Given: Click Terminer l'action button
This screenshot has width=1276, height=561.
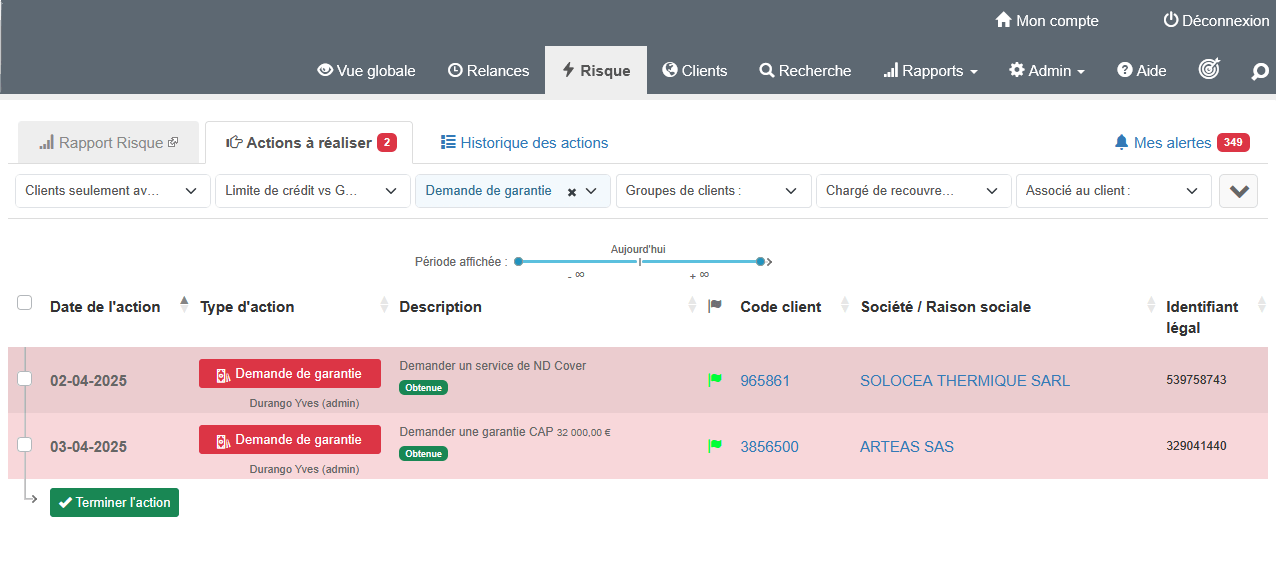Looking at the screenshot, I should click(114, 502).
